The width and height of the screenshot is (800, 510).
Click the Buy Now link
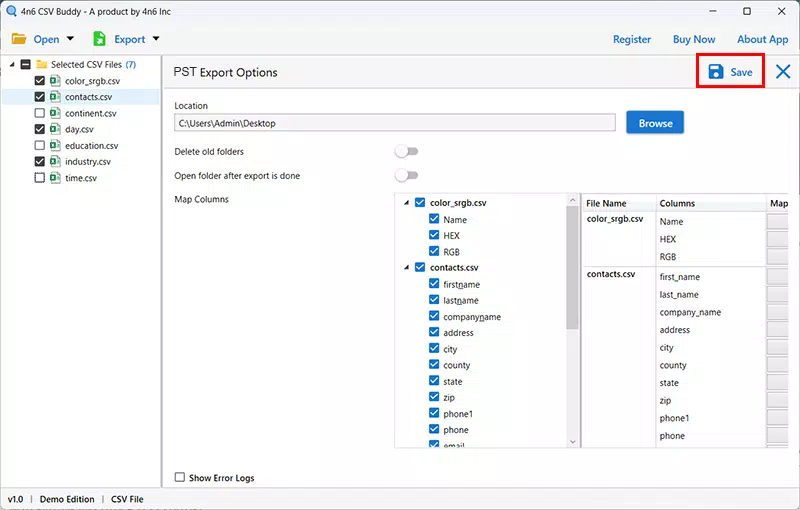coord(694,39)
